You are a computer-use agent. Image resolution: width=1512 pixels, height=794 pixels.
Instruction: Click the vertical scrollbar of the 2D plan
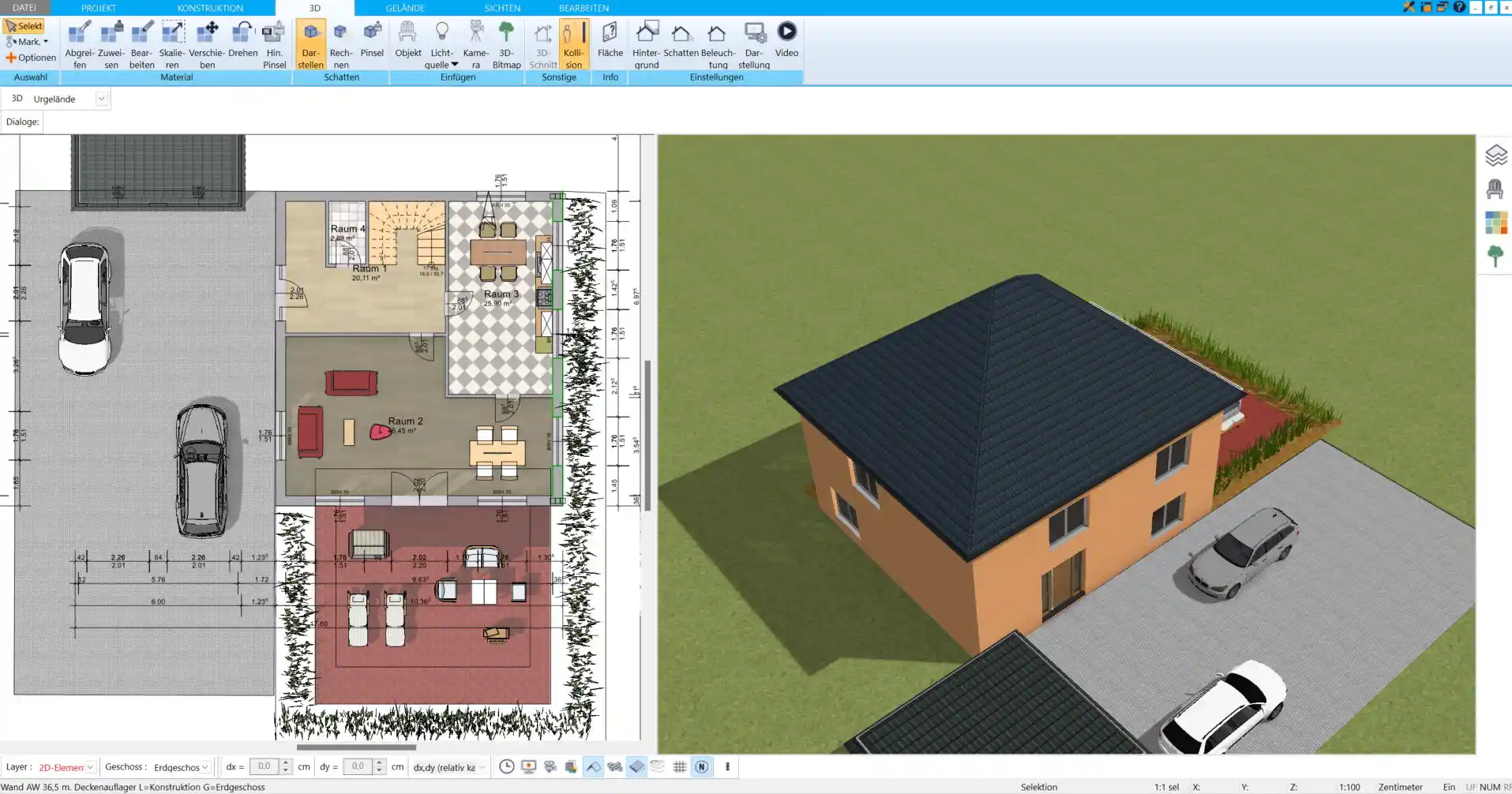[x=647, y=436]
